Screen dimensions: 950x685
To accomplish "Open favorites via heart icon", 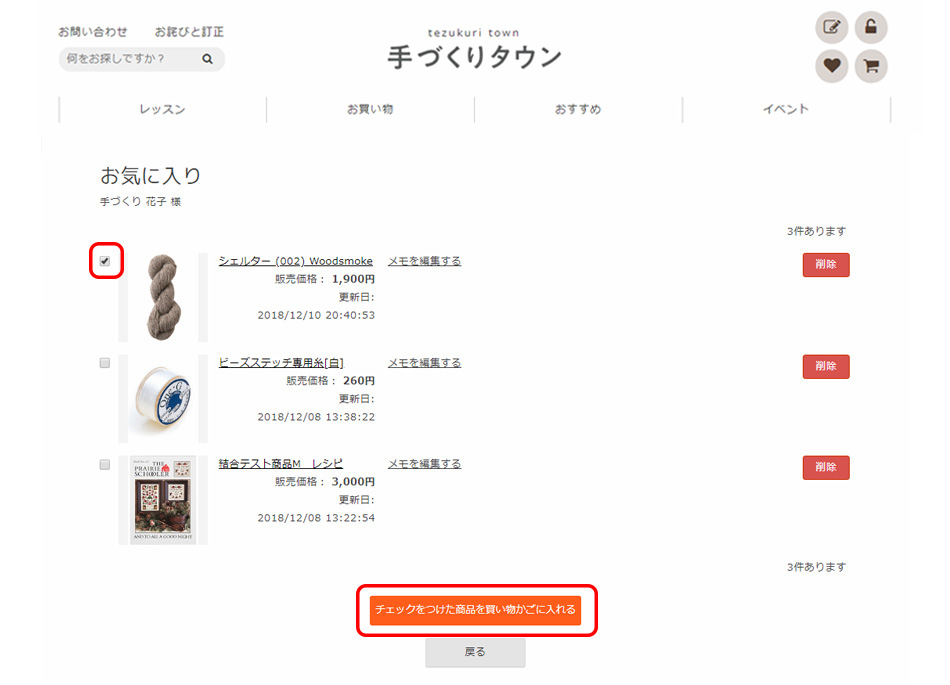I will (x=831, y=66).
